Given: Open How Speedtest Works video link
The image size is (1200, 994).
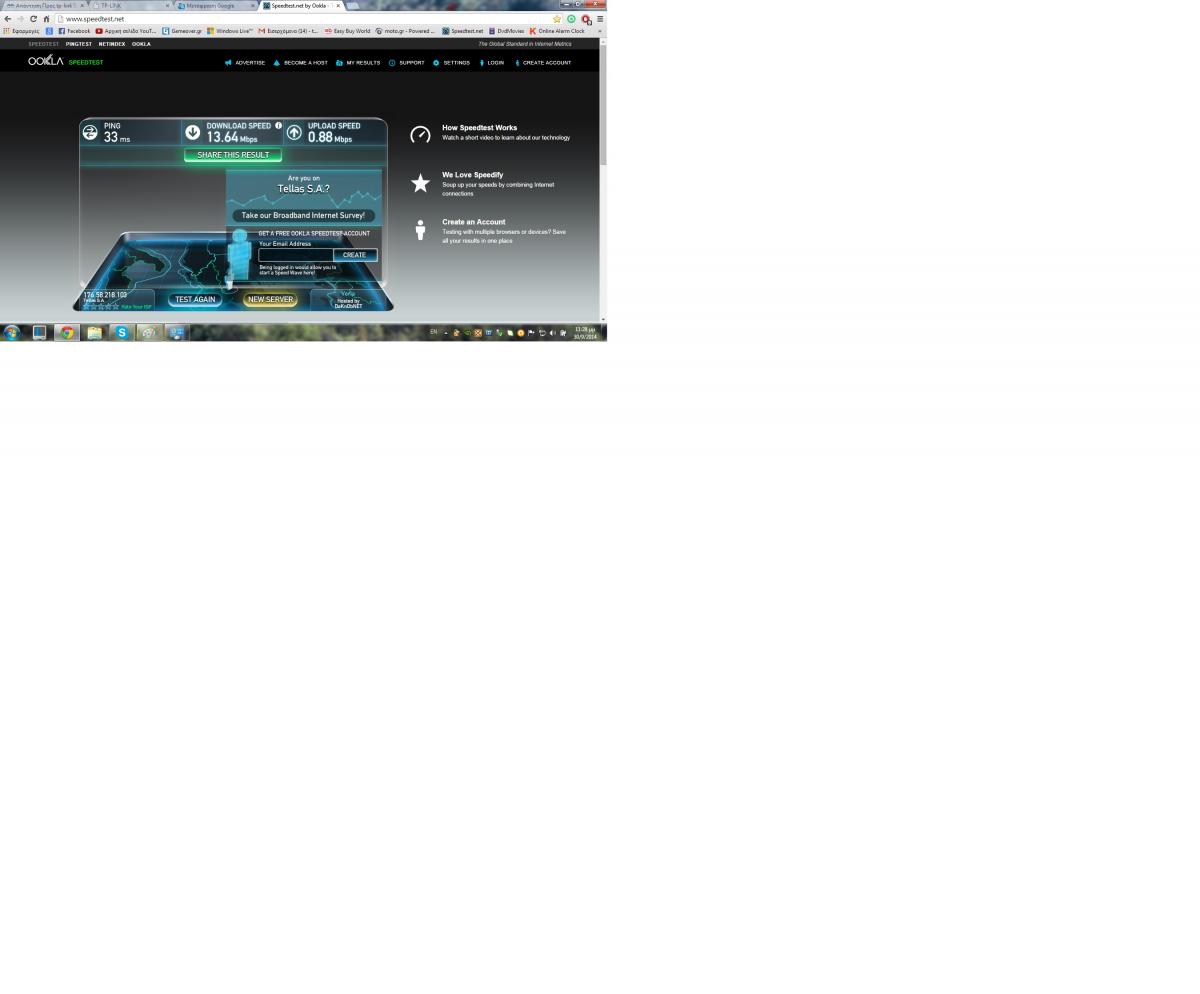Looking at the screenshot, I should (480, 128).
